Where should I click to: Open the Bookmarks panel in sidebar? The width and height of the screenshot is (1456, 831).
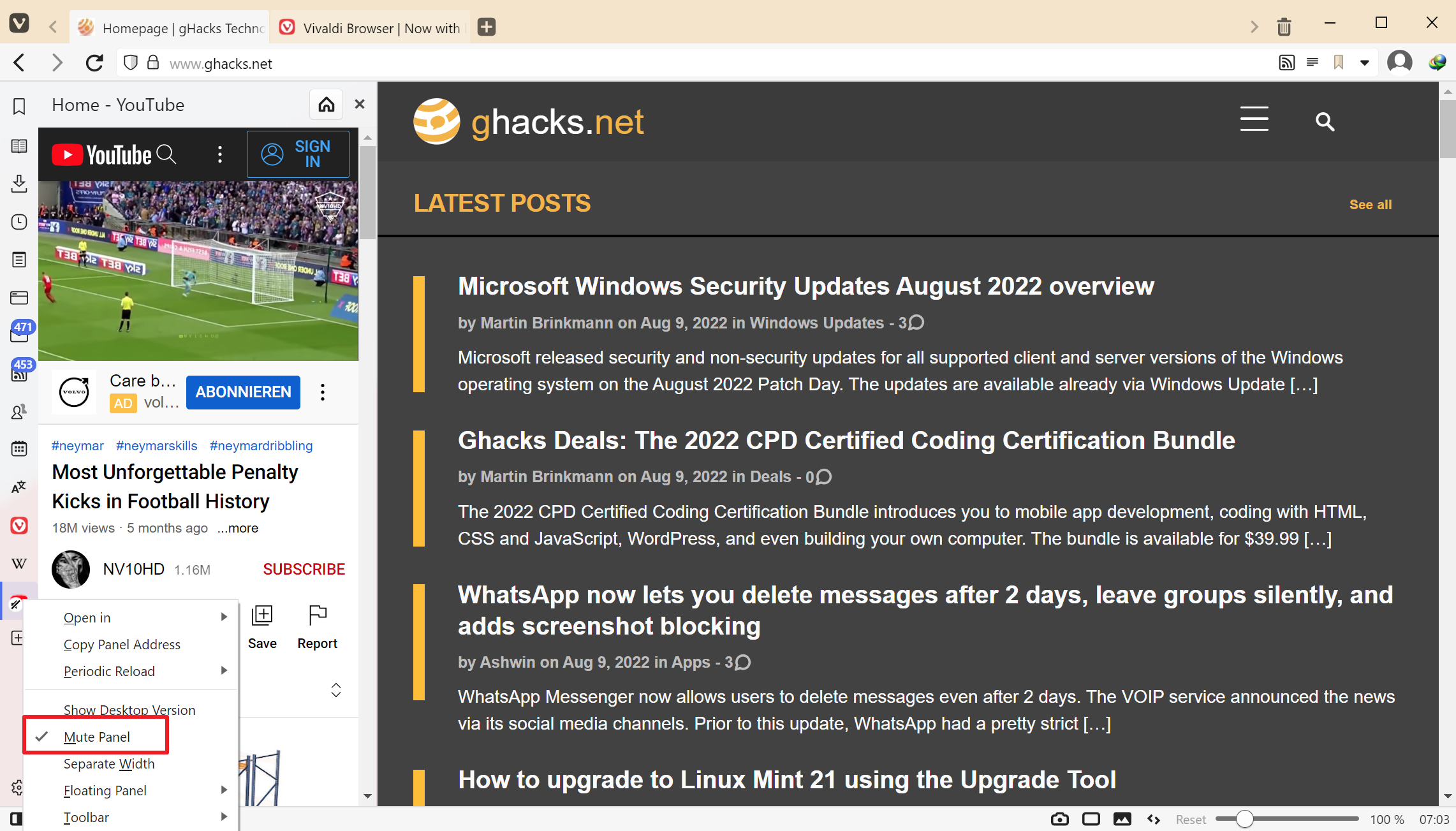coord(19,107)
